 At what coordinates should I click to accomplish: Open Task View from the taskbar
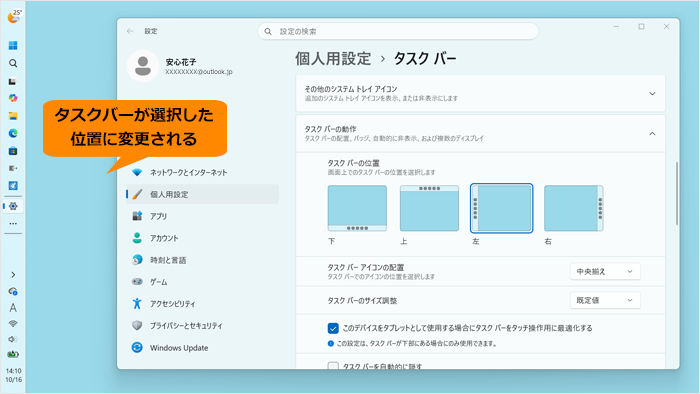[12, 81]
